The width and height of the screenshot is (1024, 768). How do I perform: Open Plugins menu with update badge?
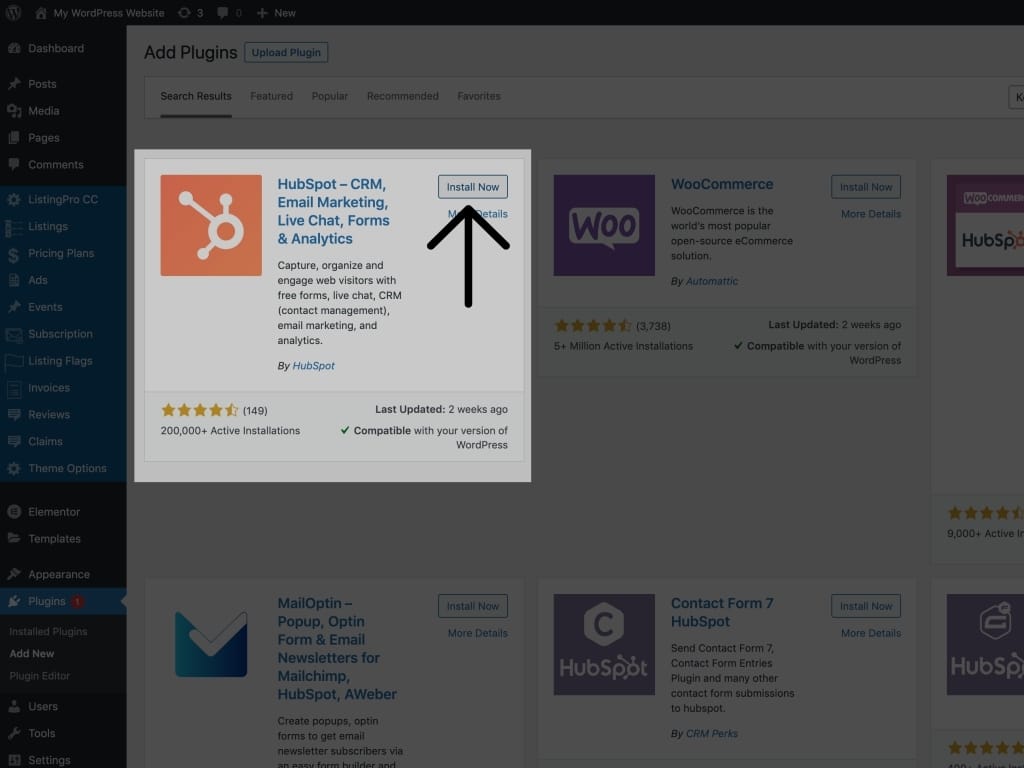point(63,601)
